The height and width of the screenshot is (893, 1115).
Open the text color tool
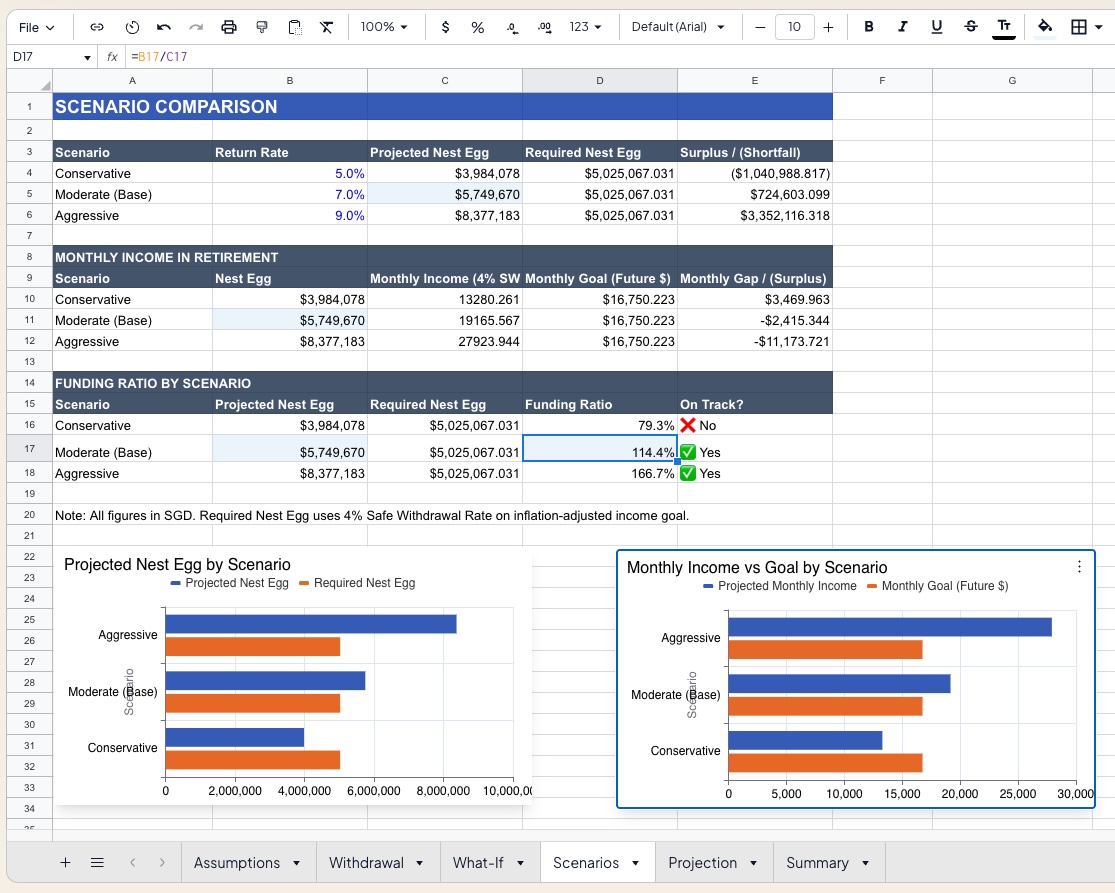tap(1004, 28)
